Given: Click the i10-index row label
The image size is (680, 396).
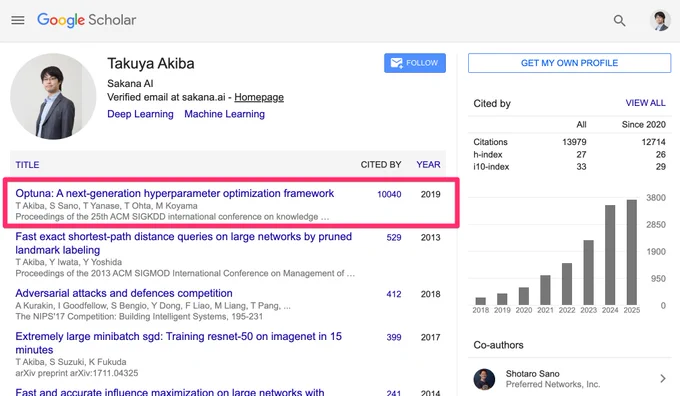Looking at the screenshot, I should pos(491,167).
